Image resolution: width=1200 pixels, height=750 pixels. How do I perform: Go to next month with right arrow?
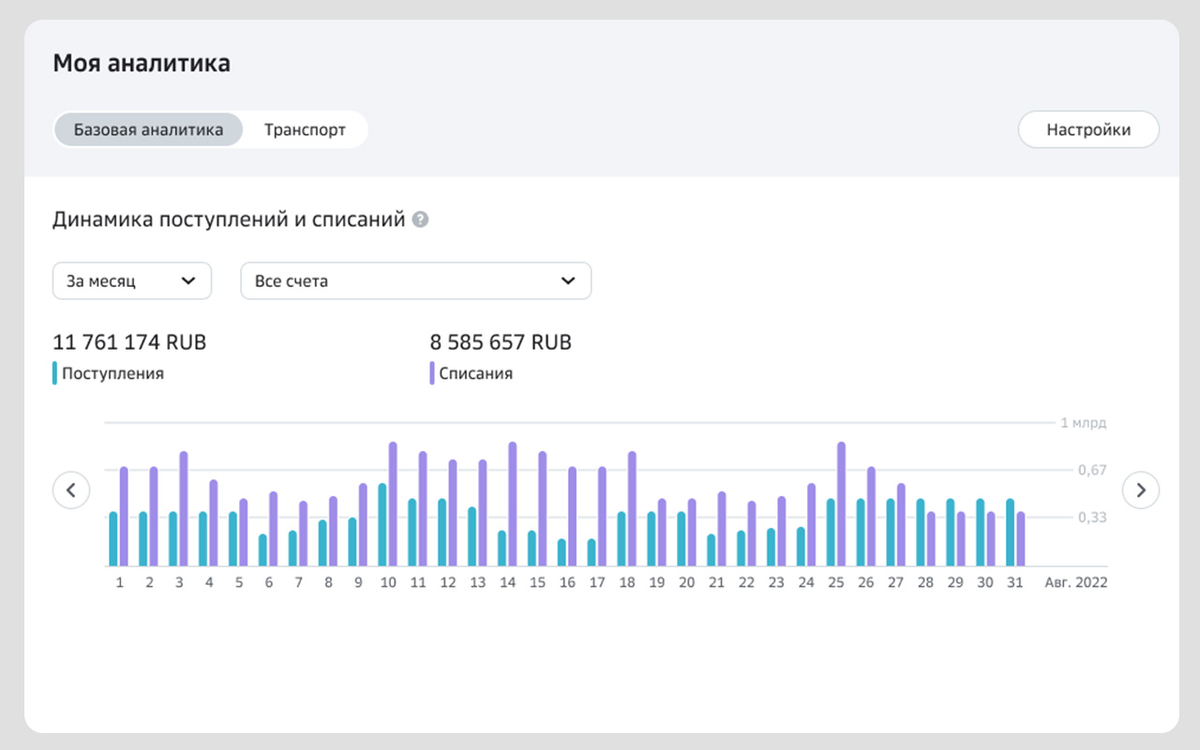click(1141, 490)
